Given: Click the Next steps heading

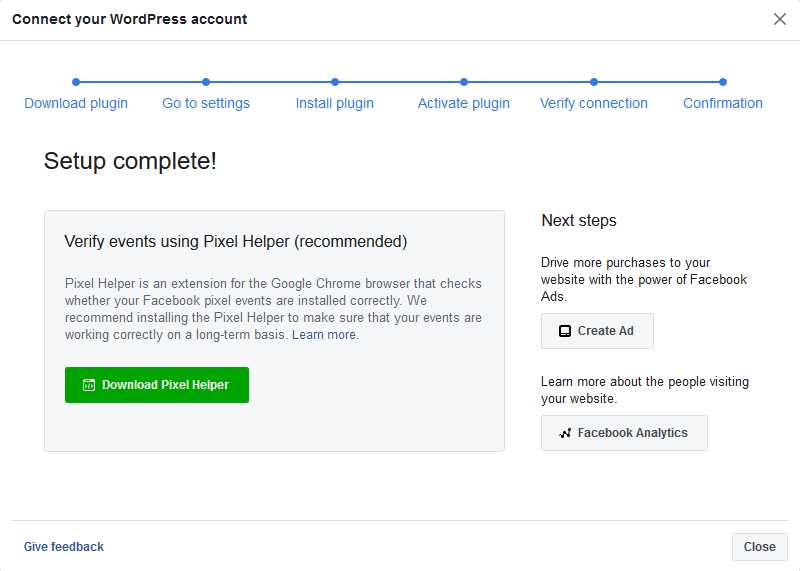Looking at the screenshot, I should point(579,220).
